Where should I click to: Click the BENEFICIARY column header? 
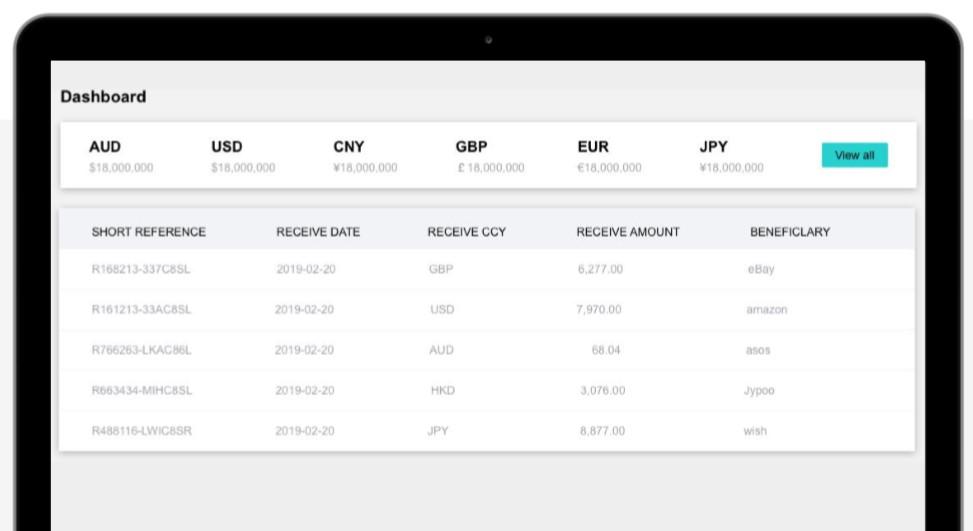click(x=790, y=232)
